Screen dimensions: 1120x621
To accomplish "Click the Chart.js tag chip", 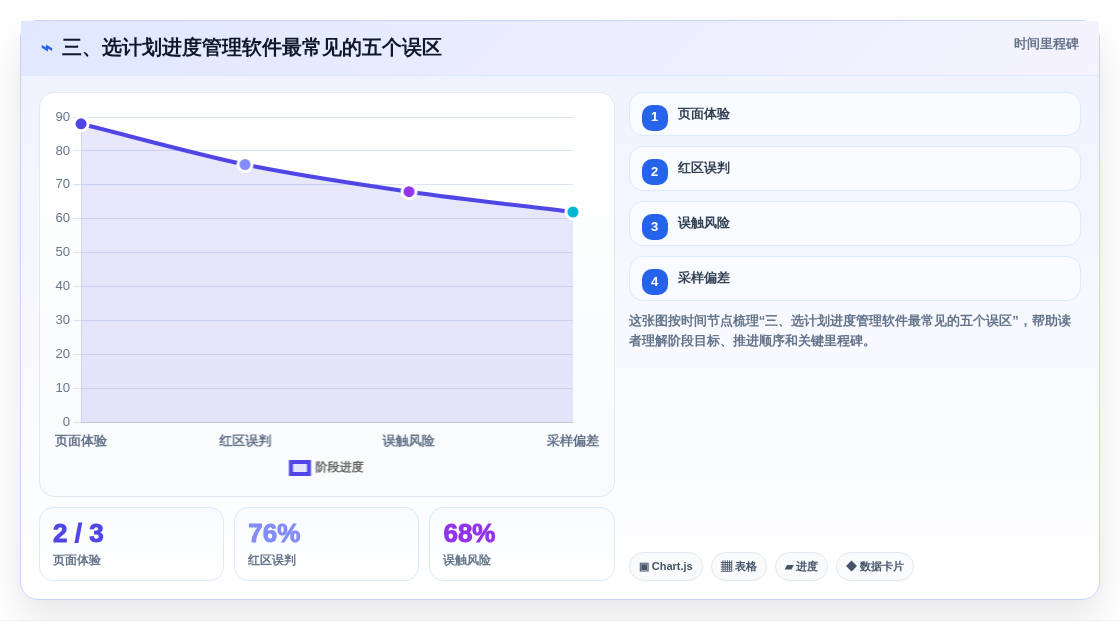I will pos(666,567).
